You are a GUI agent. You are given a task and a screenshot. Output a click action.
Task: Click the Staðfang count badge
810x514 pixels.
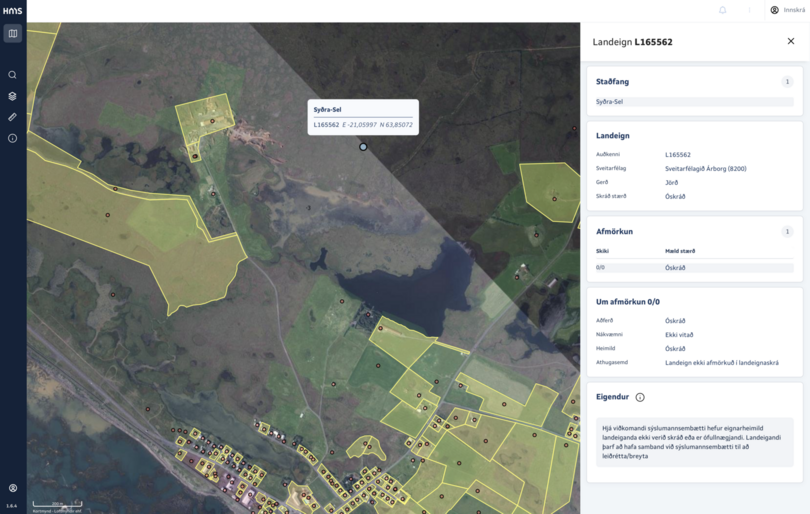(x=787, y=82)
